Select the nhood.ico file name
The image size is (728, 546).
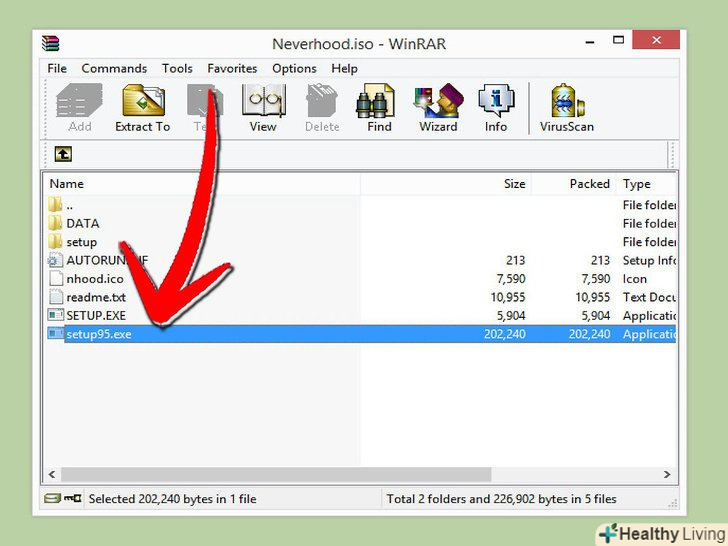95,279
